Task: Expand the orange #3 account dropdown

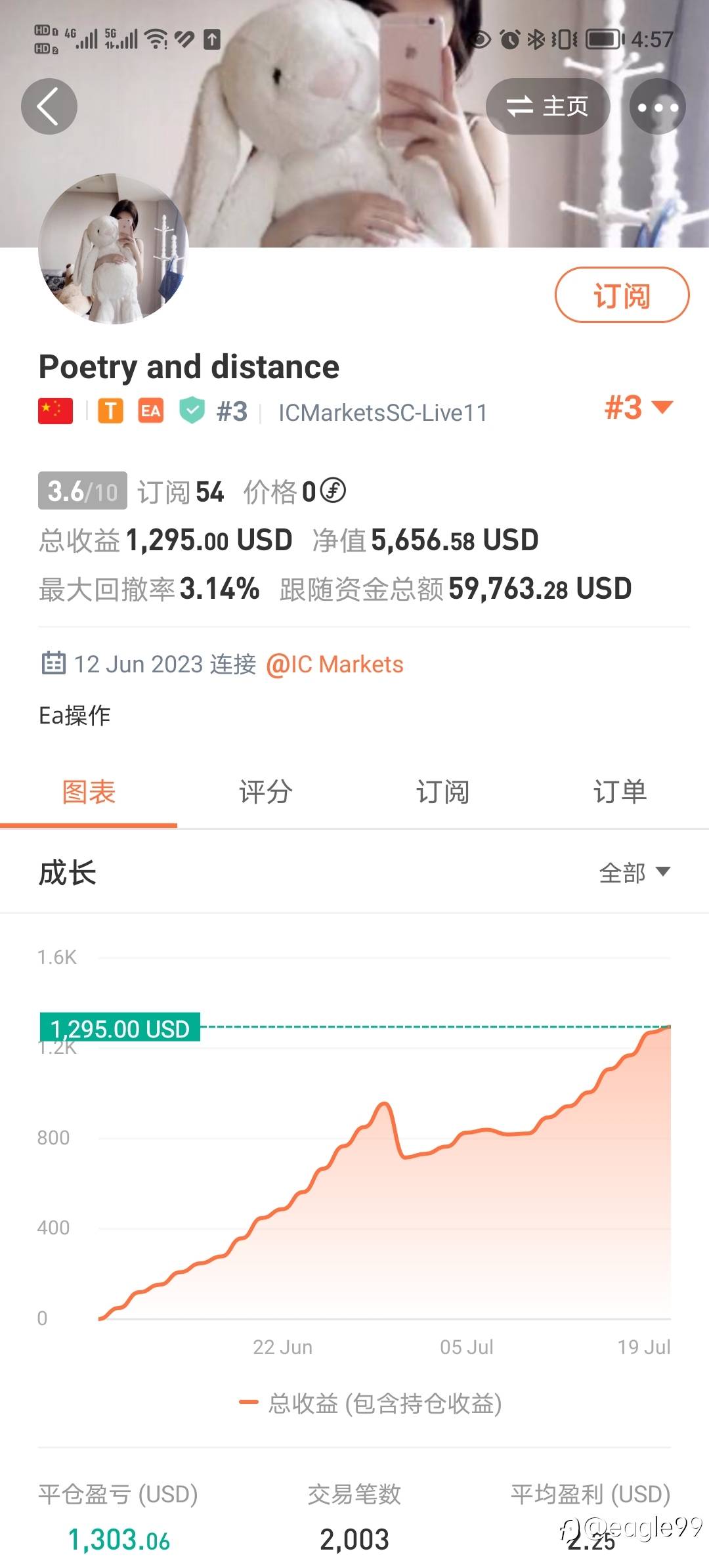Action: click(x=638, y=407)
